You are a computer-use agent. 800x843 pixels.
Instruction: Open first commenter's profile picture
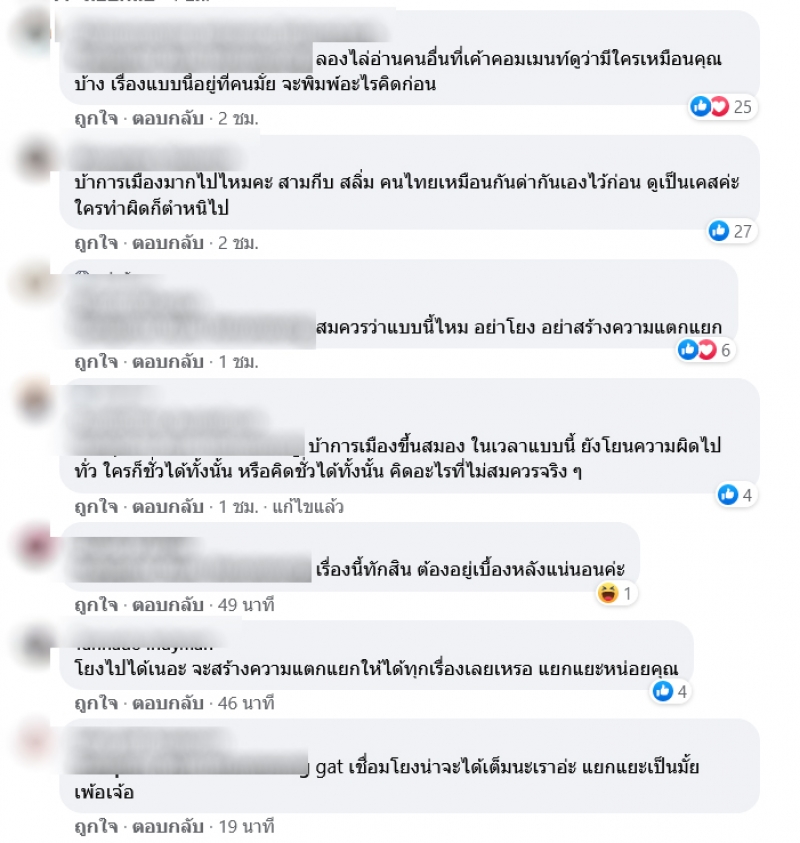(x=35, y=30)
